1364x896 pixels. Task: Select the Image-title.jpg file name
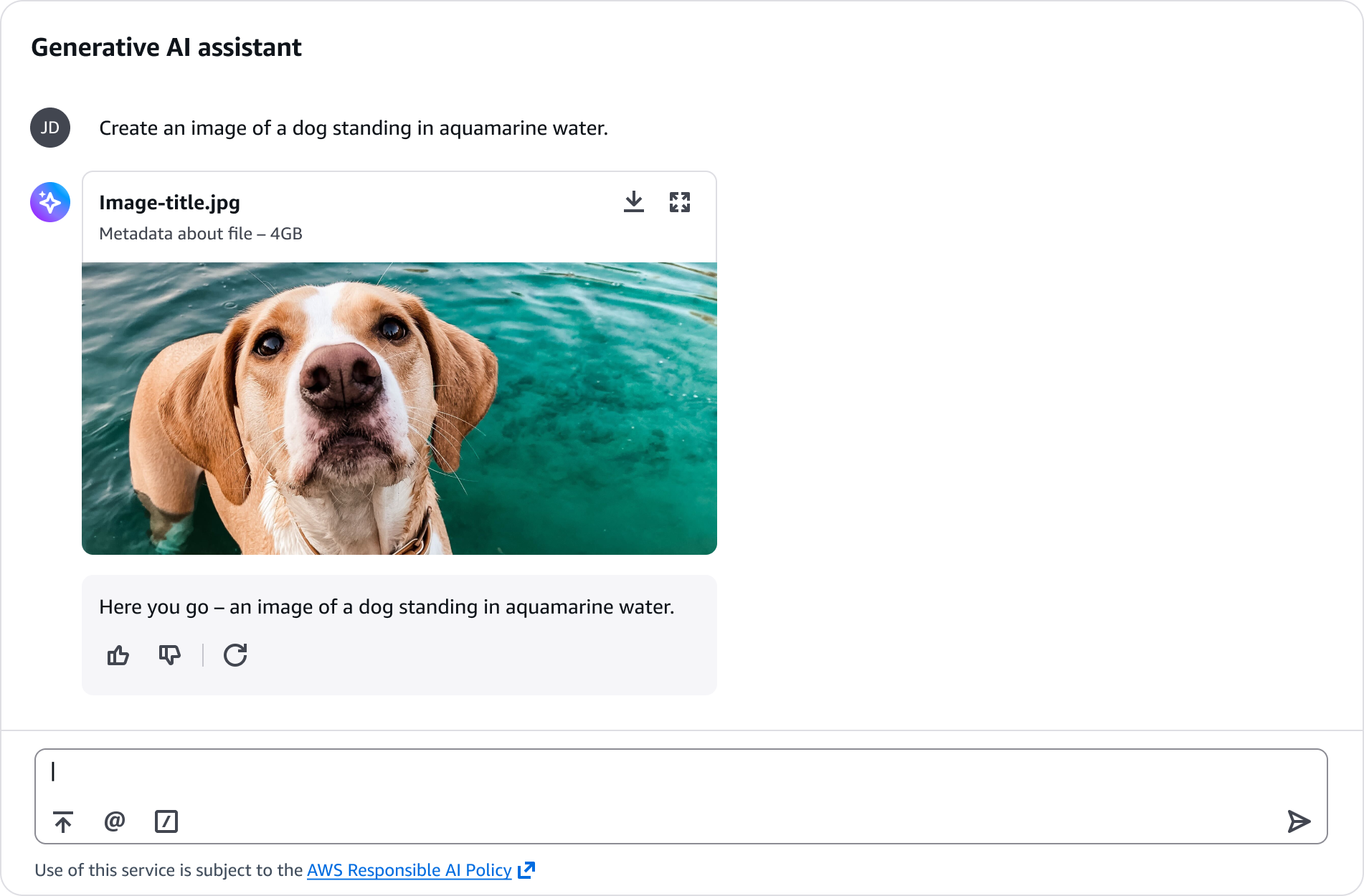pyautogui.click(x=169, y=203)
